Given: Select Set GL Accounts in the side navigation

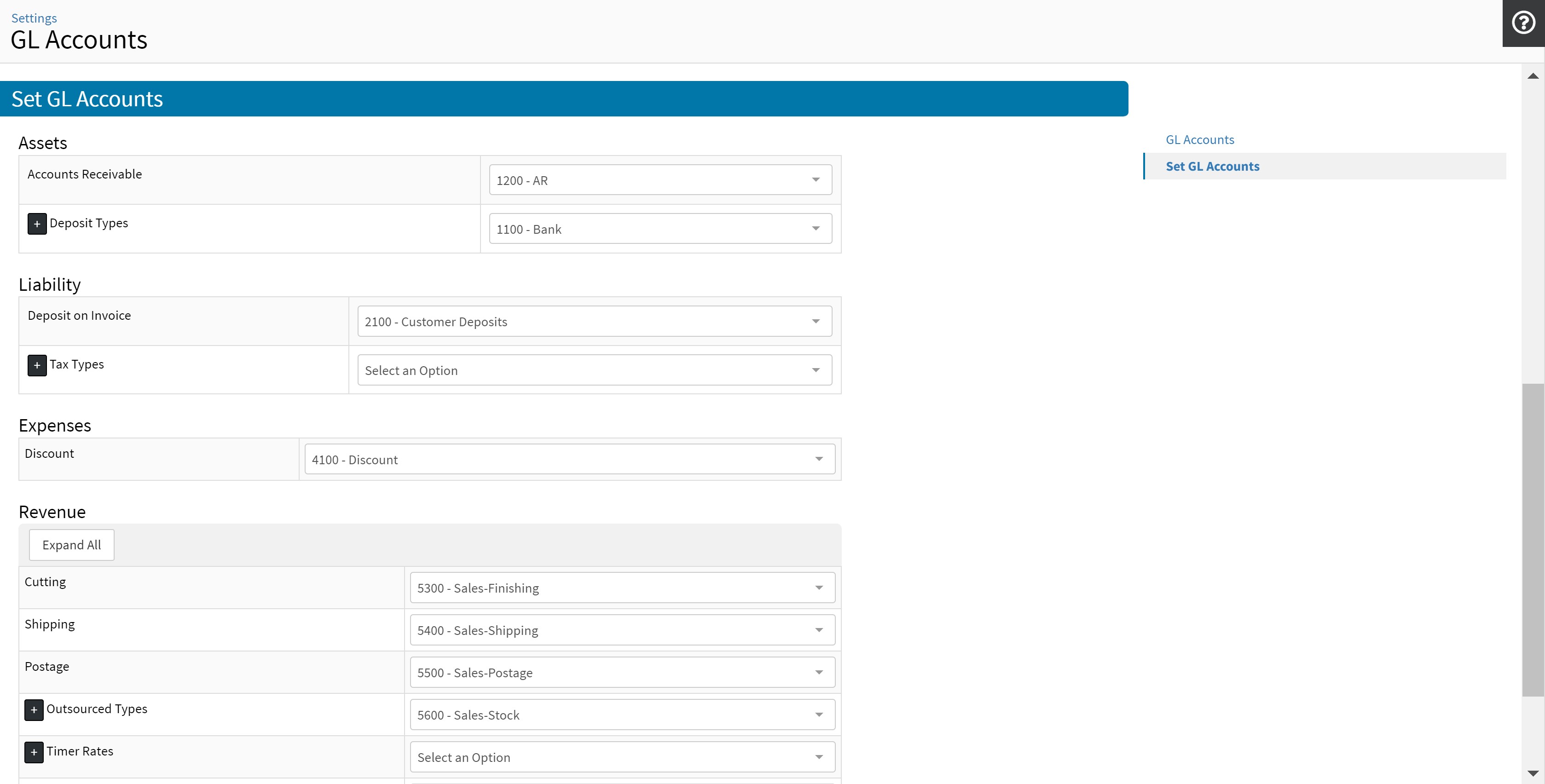Looking at the screenshot, I should [1212, 167].
